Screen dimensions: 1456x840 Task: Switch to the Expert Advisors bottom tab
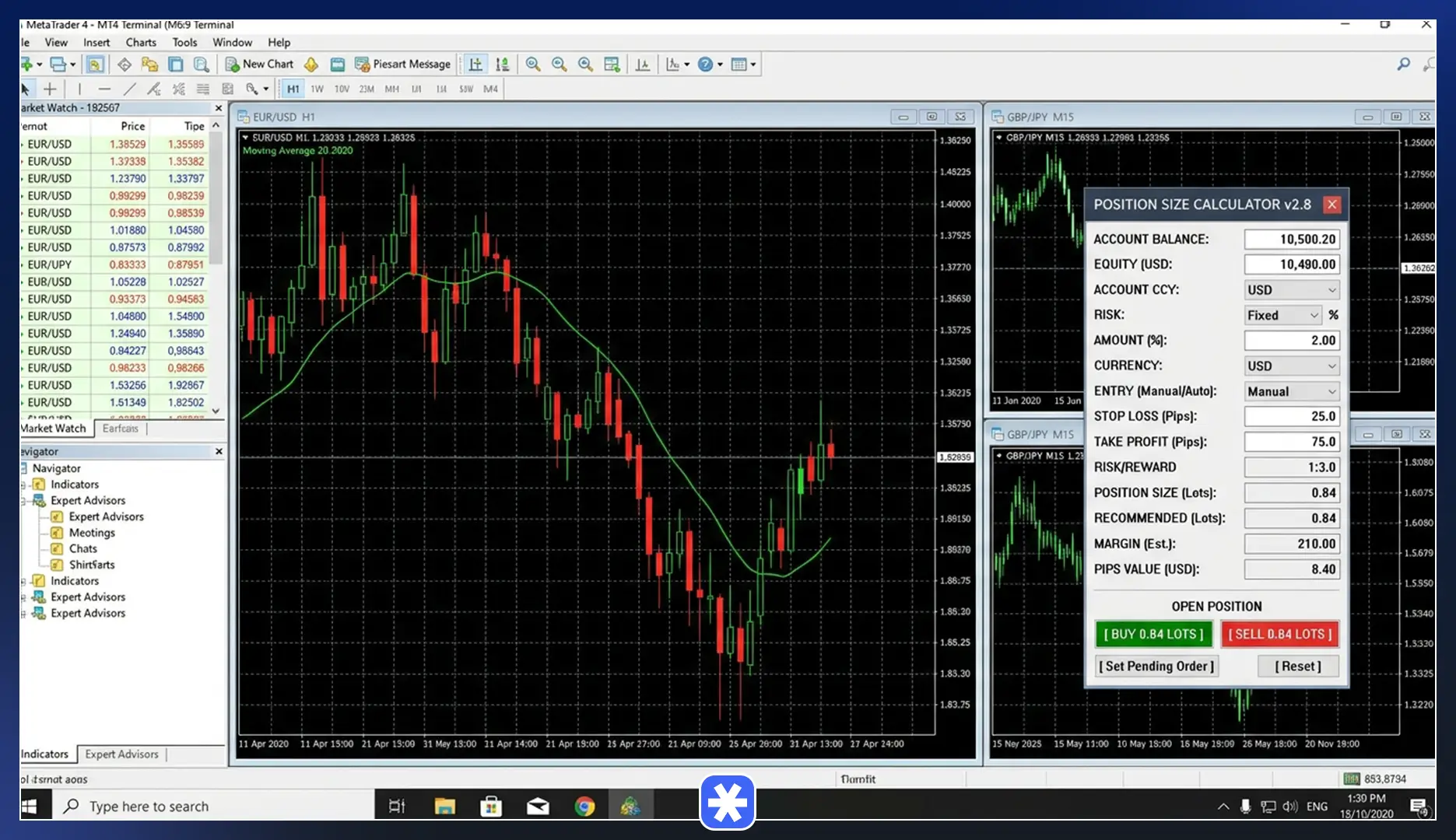coord(121,754)
